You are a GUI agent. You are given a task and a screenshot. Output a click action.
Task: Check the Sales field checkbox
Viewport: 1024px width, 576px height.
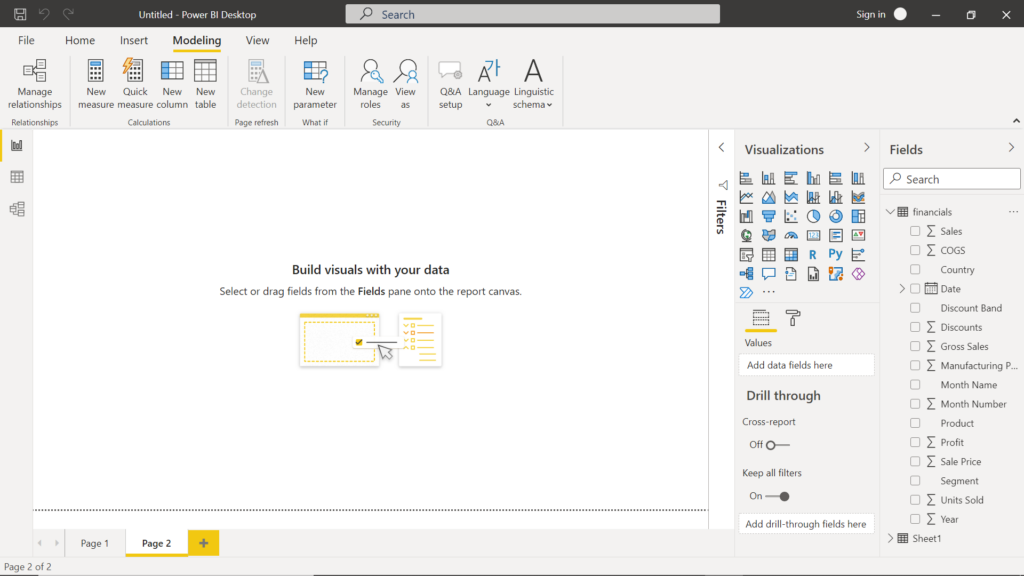tap(916, 230)
